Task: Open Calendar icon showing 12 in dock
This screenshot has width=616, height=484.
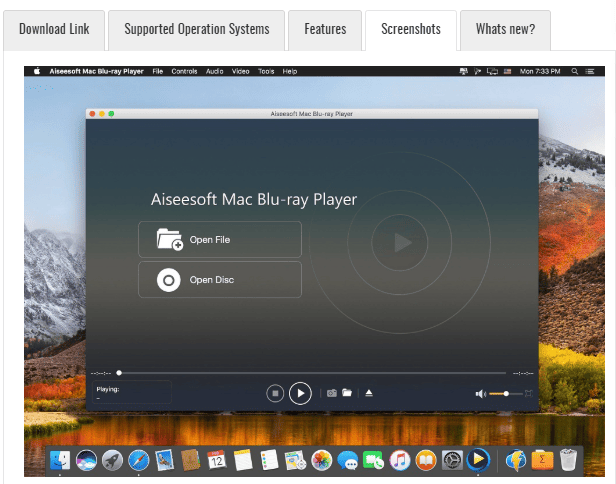Action: pos(217,460)
